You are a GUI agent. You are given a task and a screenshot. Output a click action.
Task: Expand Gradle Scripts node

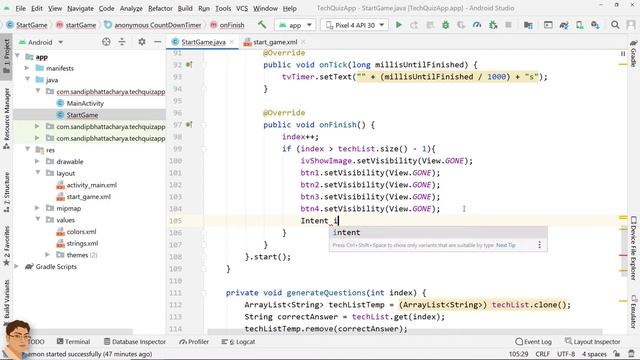click(x=17, y=266)
